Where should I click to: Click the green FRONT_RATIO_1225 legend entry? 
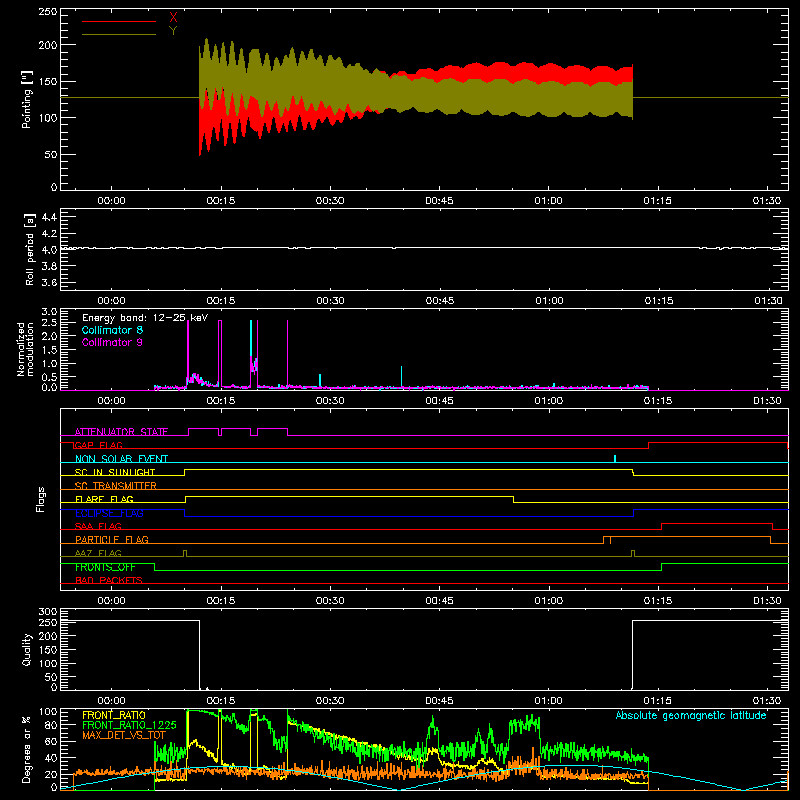[129, 725]
